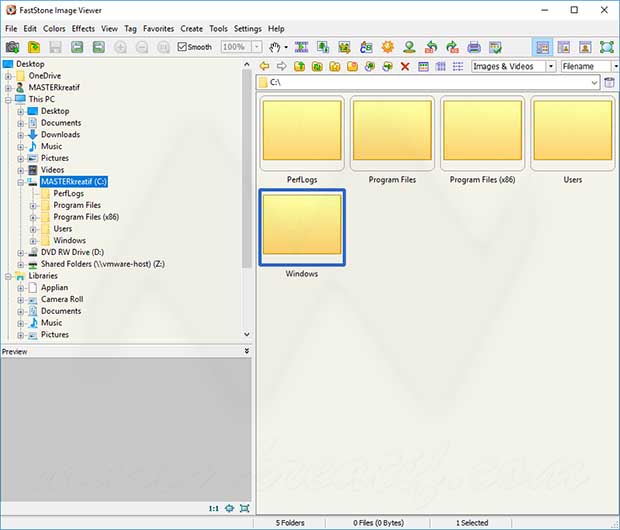
Task: Click the window-with-checkmark settings icon
Action: [495, 47]
